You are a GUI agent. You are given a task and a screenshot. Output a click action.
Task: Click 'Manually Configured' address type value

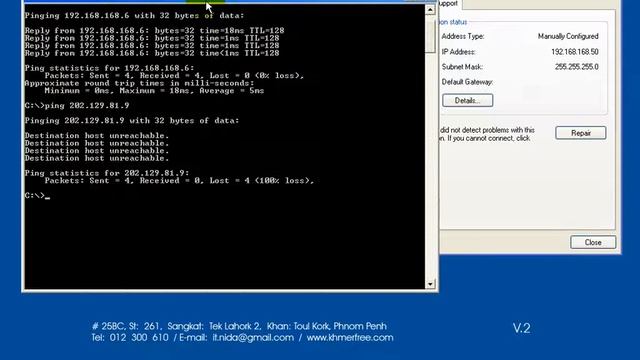[x=568, y=36]
